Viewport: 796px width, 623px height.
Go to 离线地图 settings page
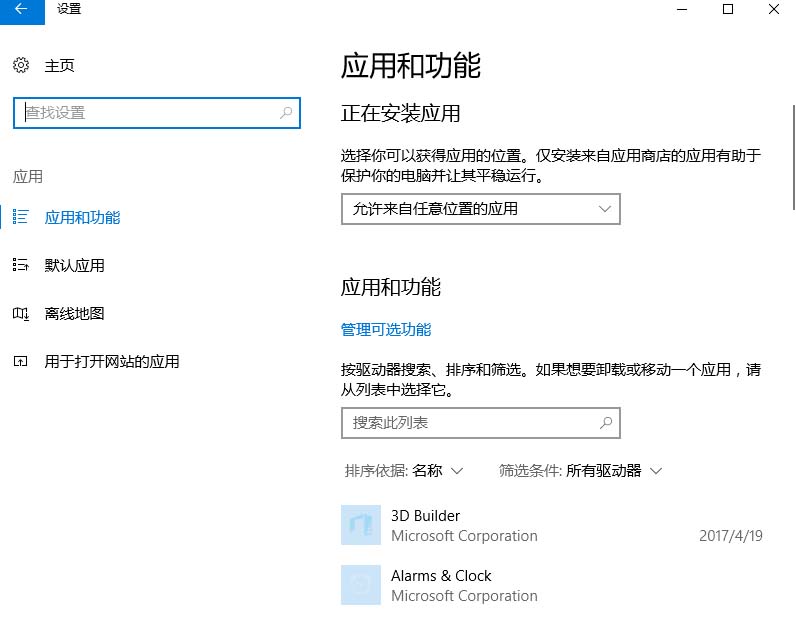[75, 313]
